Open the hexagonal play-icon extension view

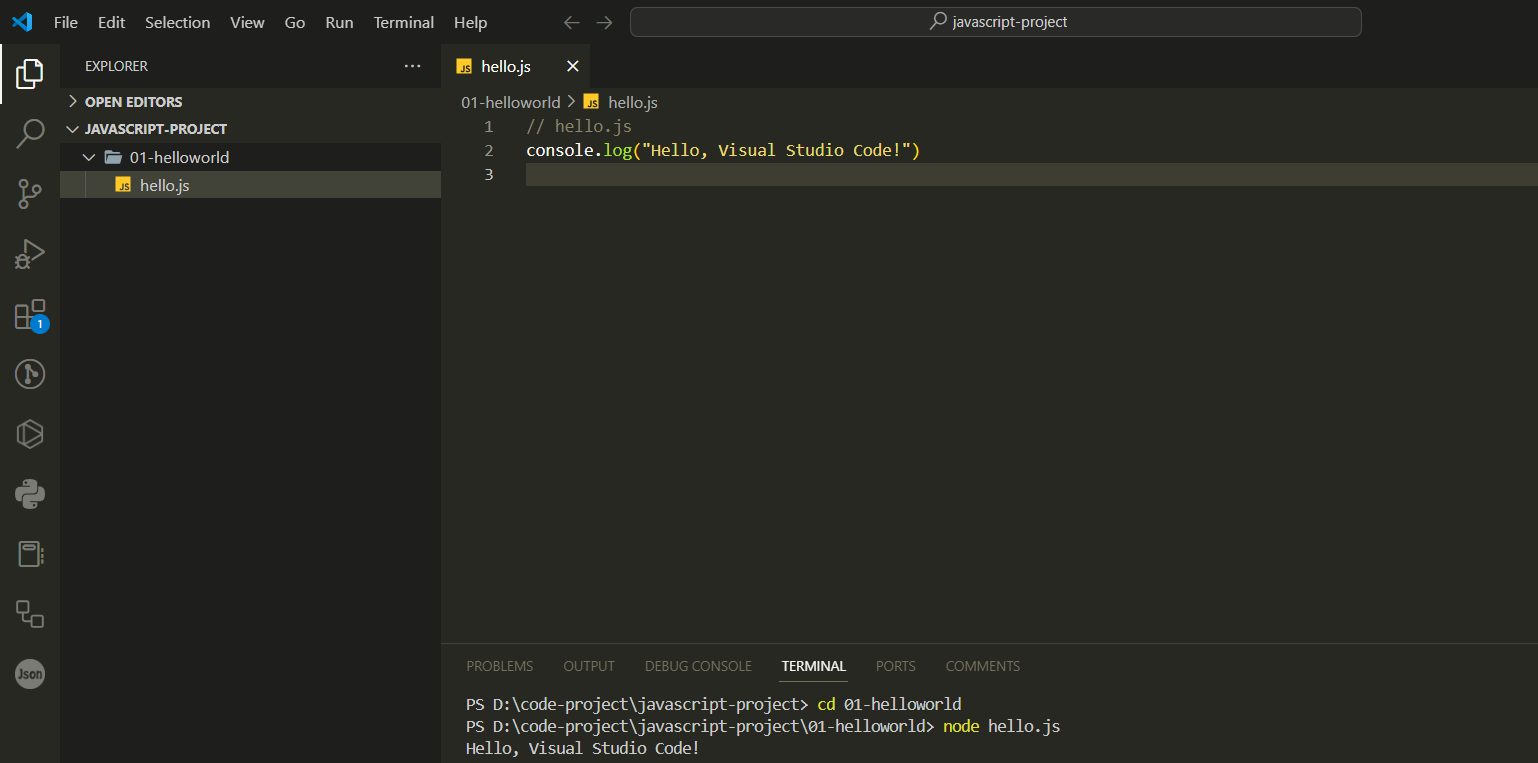30,434
